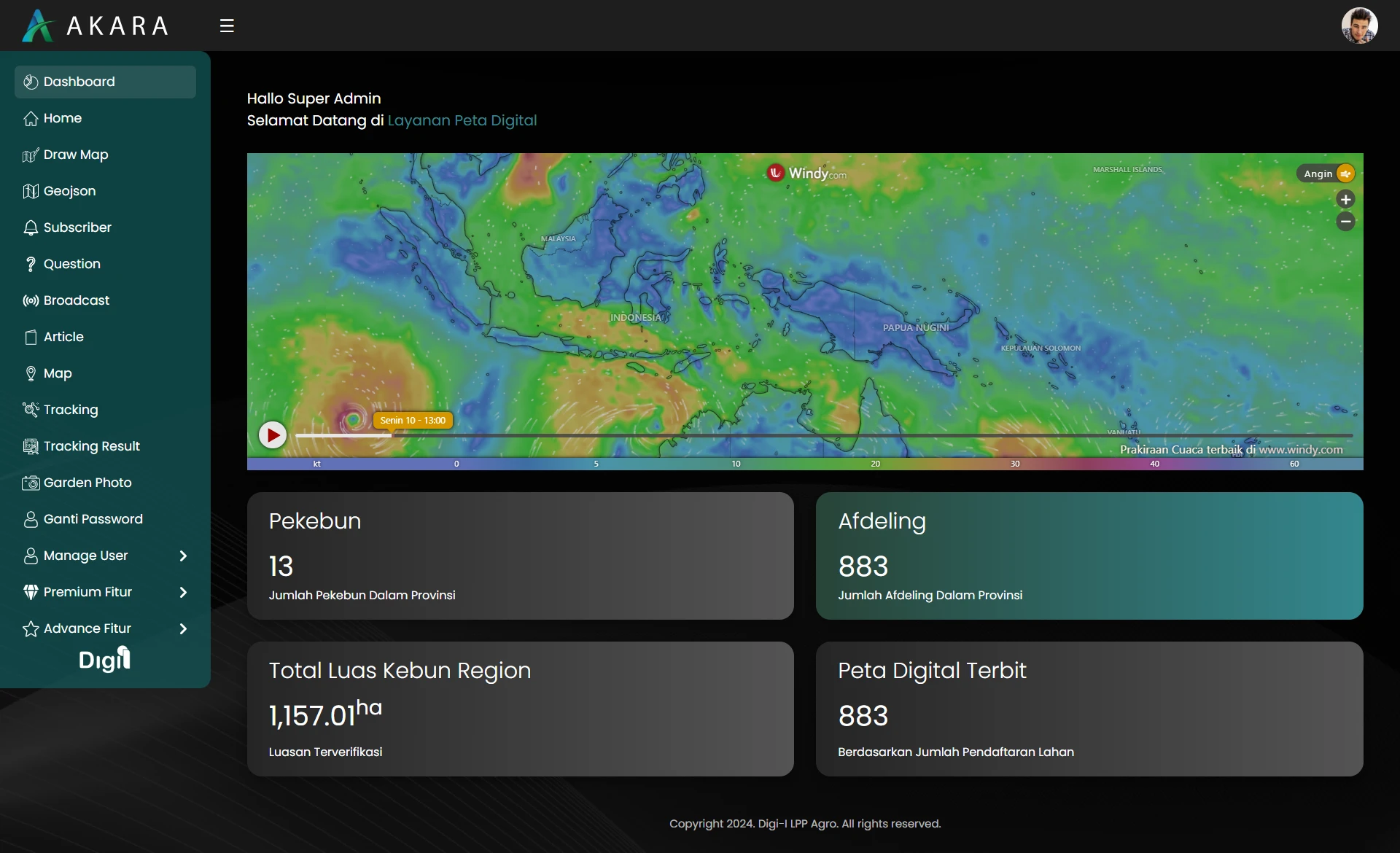
Task: Open the www.windy.com forecast link
Action: (1300, 450)
